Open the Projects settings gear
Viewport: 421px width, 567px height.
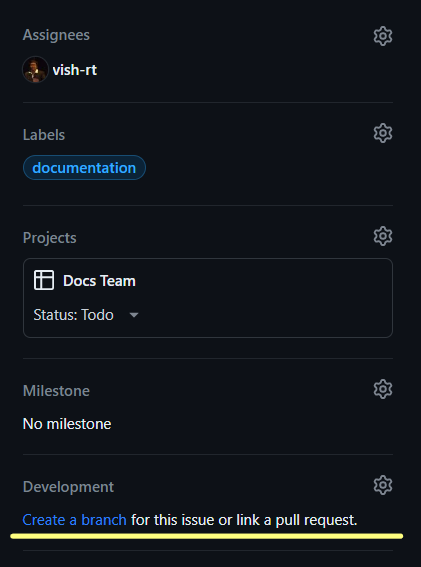tap(383, 236)
